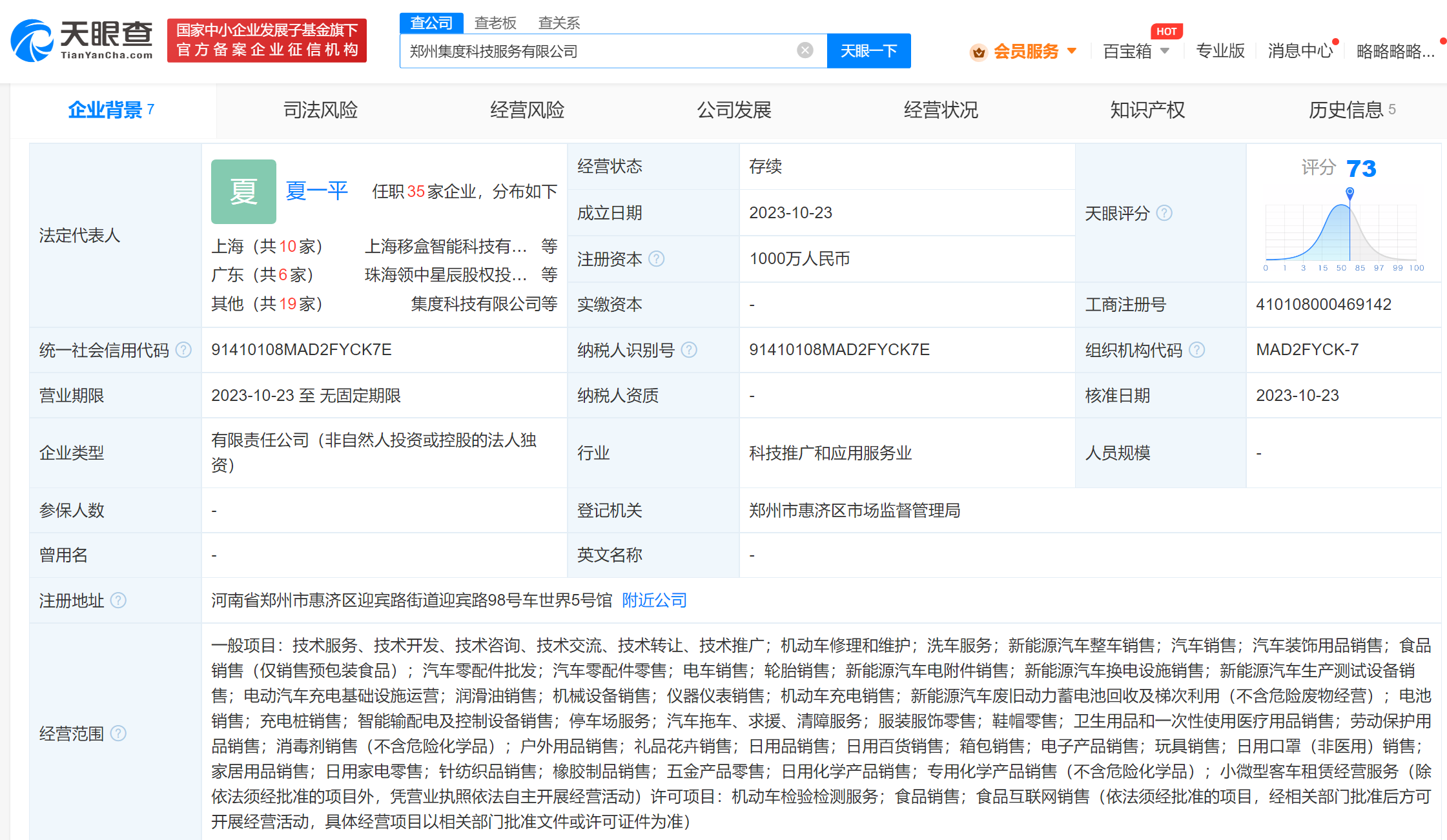Click the score distribution marker pin
Image resolution: width=1447 pixels, height=840 pixels.
click(x=1350, y=192)
